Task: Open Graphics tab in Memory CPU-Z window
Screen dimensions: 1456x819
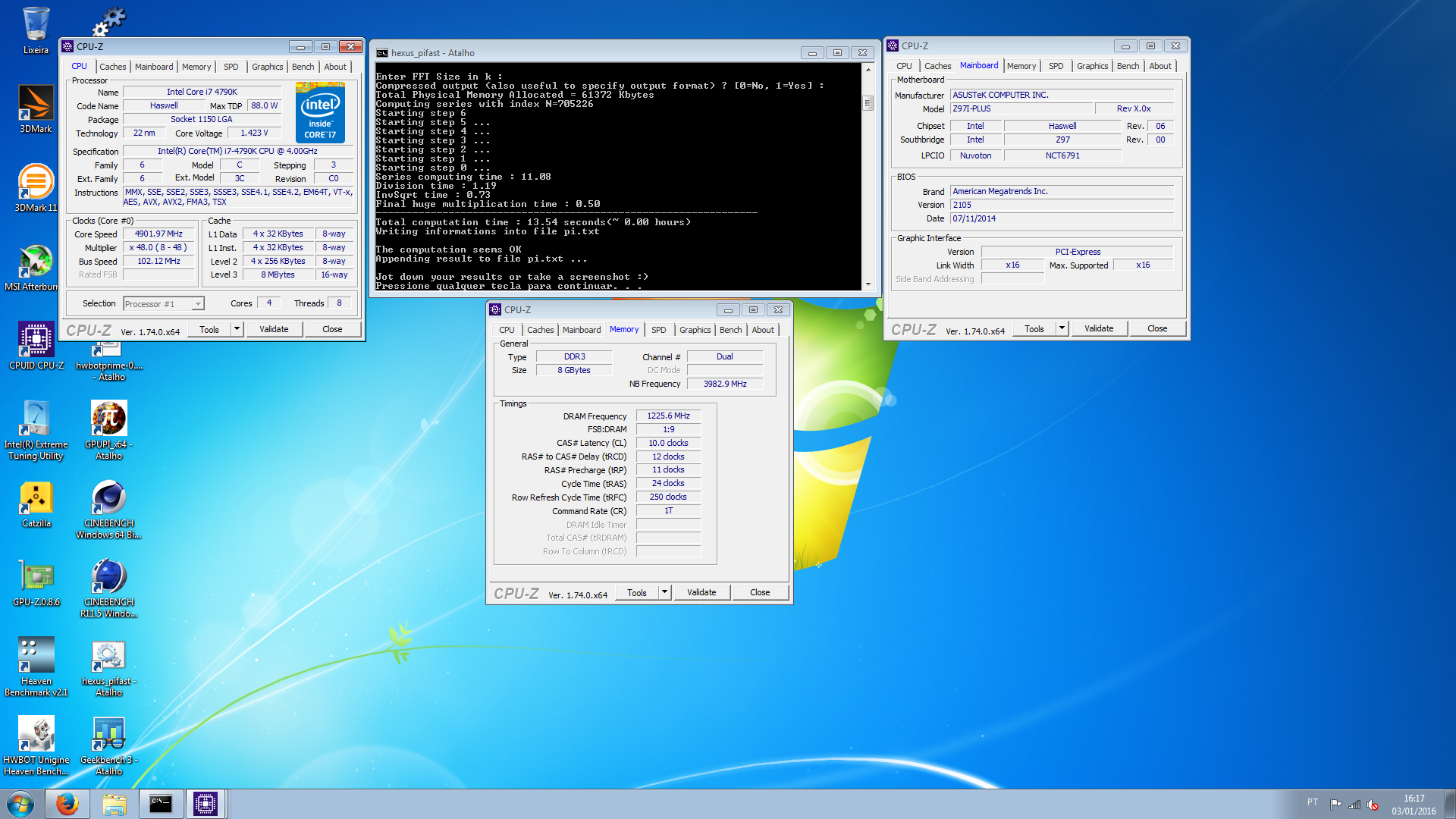Action: pos(695,330)
